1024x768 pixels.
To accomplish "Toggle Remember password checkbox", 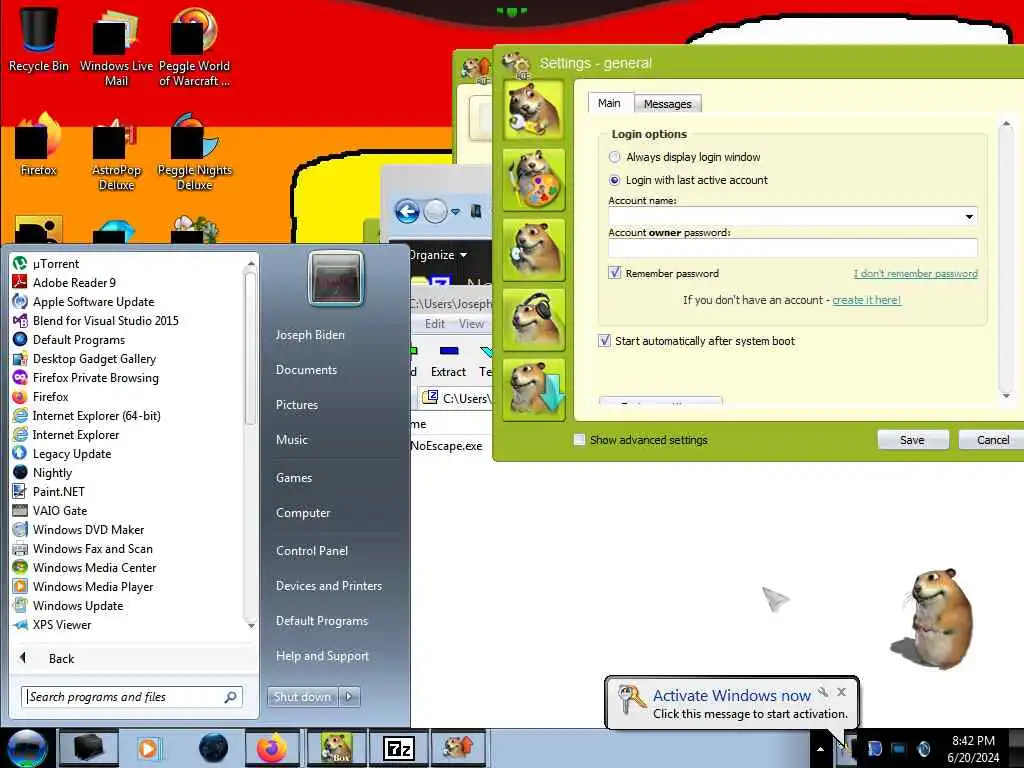I will pos(615,273).
